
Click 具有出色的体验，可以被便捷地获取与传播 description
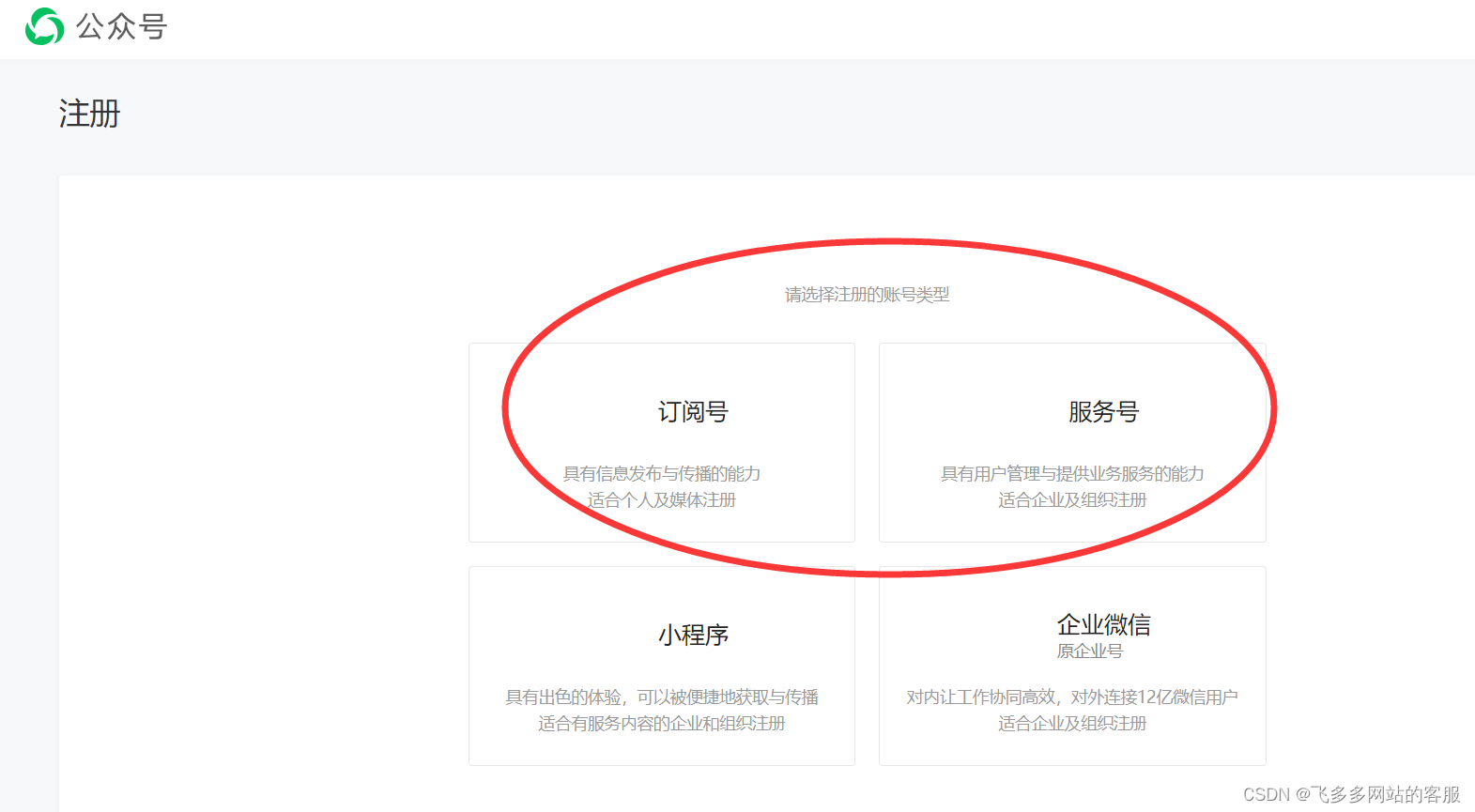coord(662,697)
